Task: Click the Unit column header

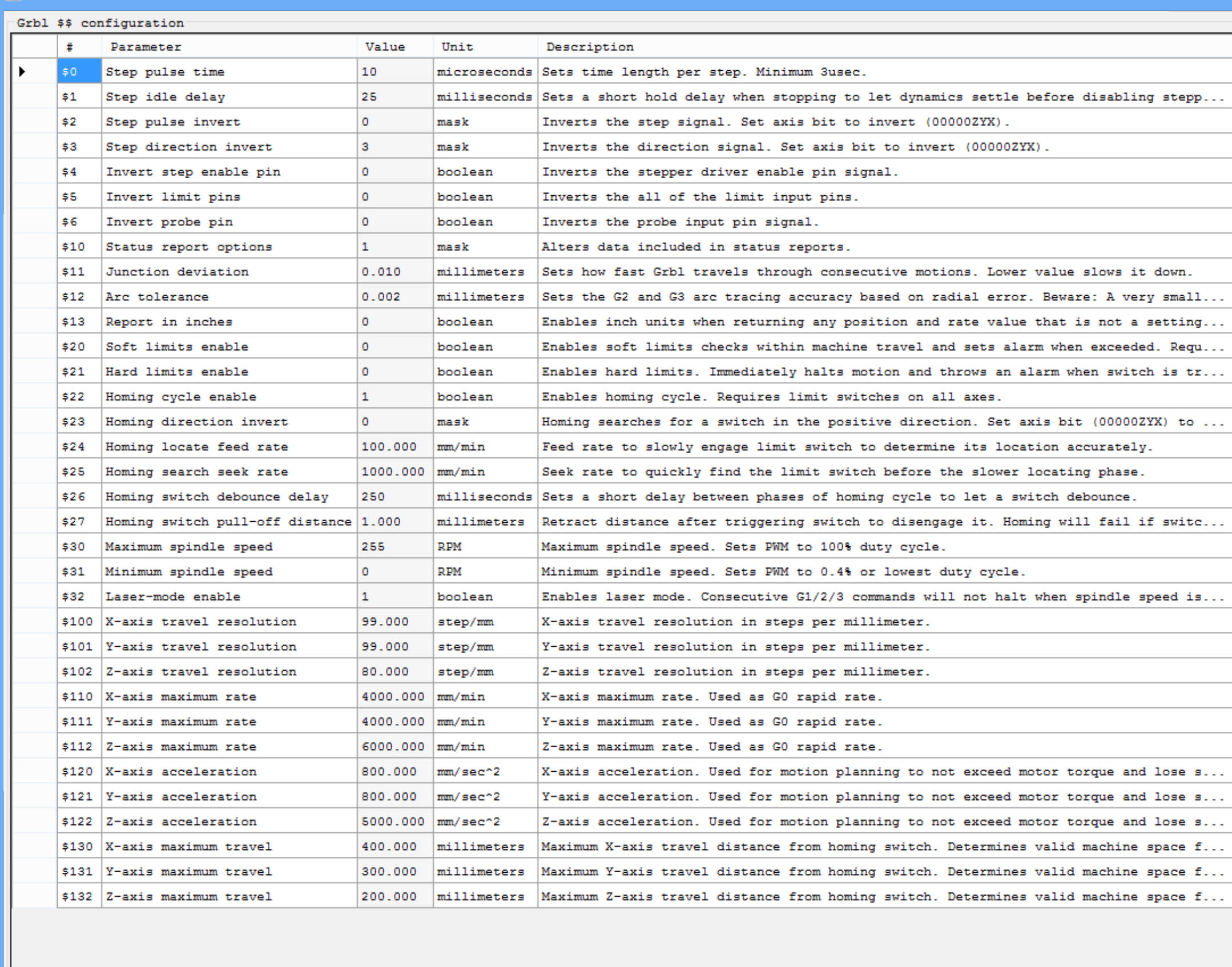Action: coord(485,47)
